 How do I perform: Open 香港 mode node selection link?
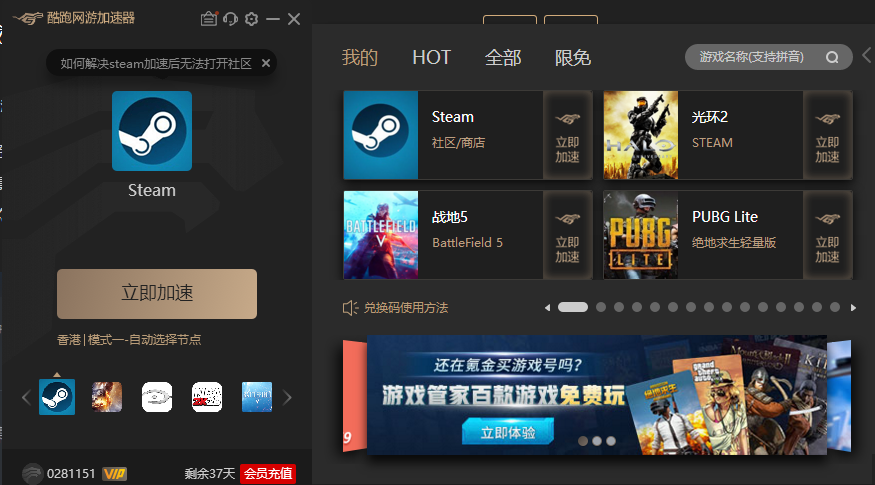(129, 339)
